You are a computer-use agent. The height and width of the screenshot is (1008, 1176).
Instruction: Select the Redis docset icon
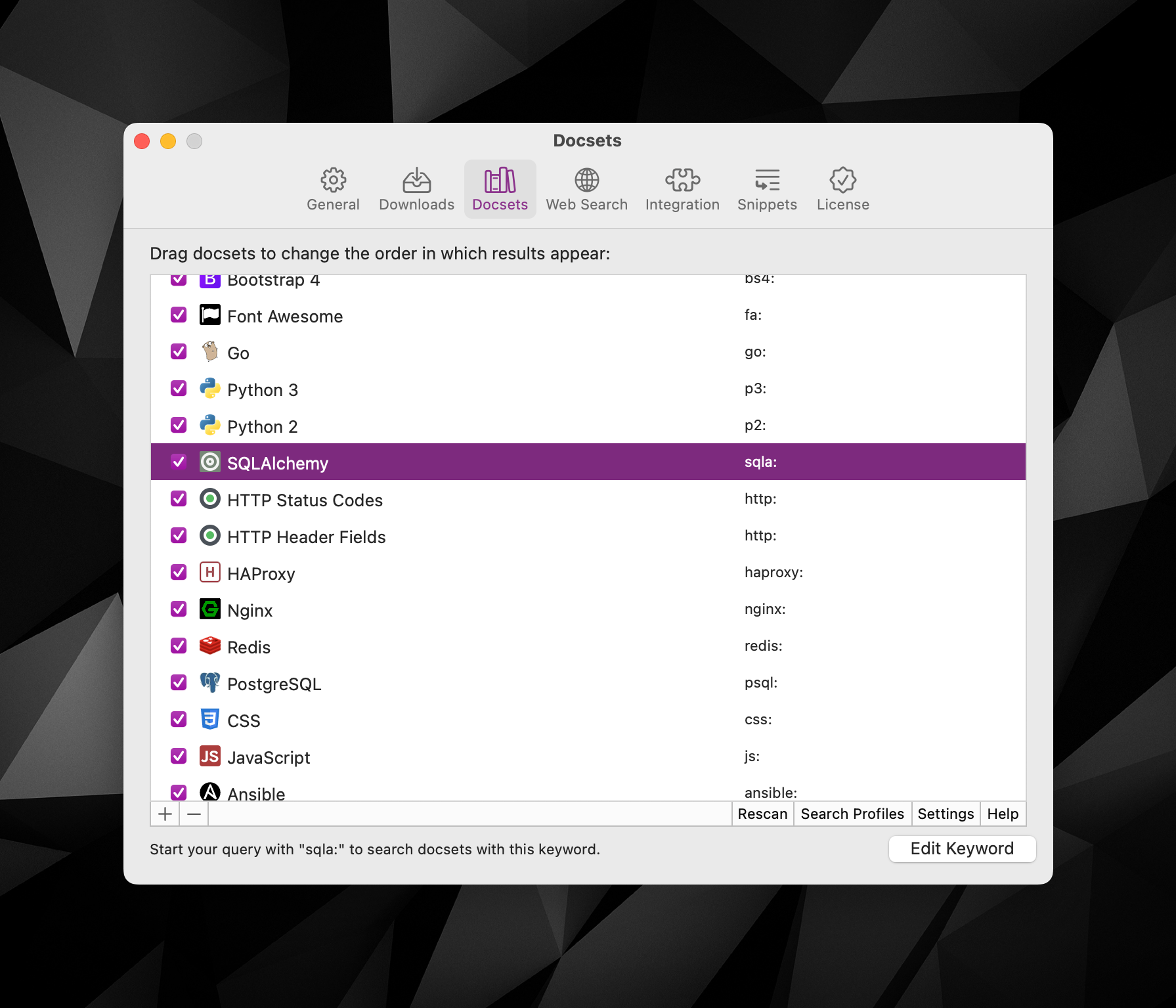click(x=209, y=646)
